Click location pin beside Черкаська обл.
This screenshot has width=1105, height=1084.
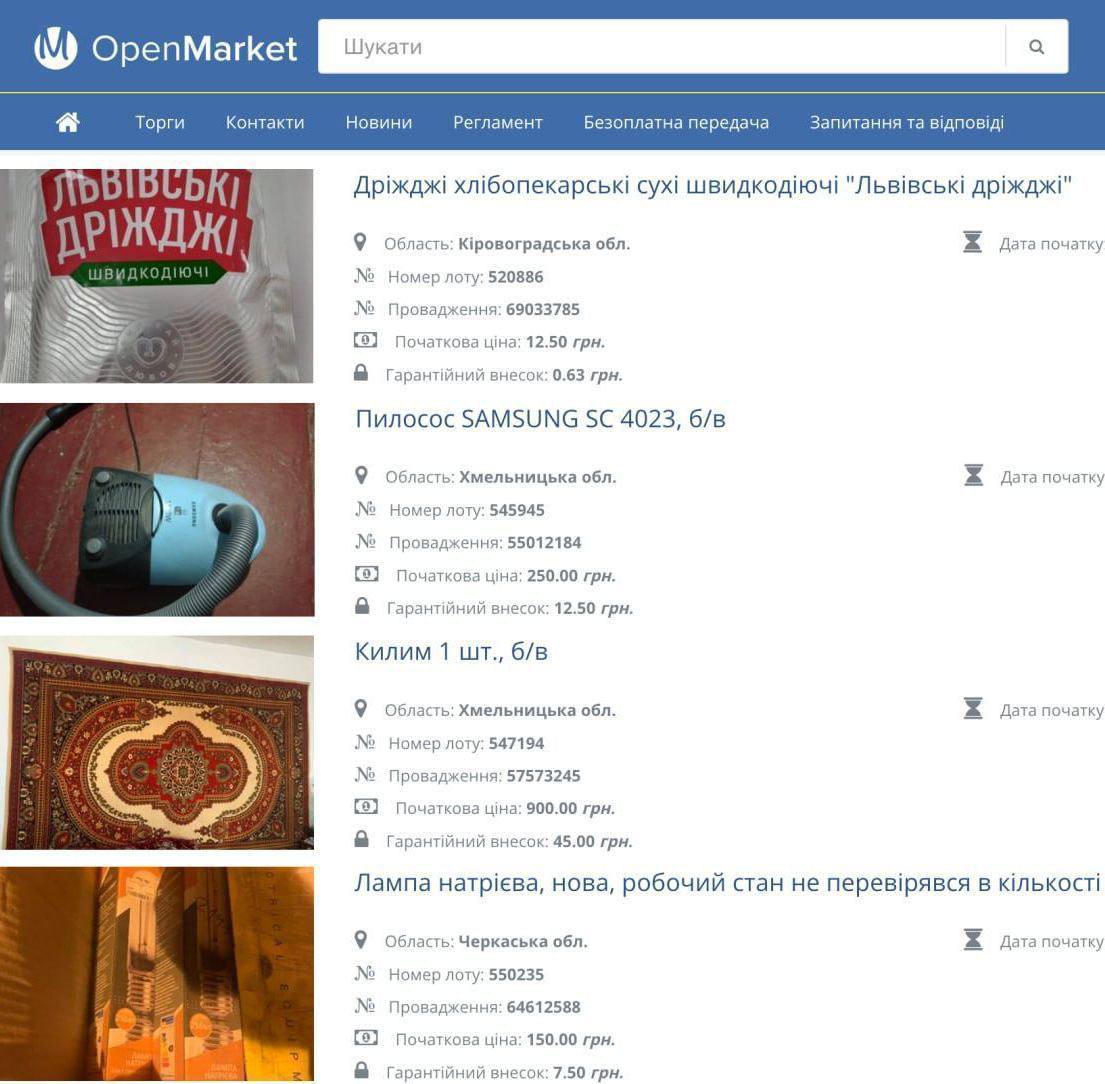coord(360,940)
